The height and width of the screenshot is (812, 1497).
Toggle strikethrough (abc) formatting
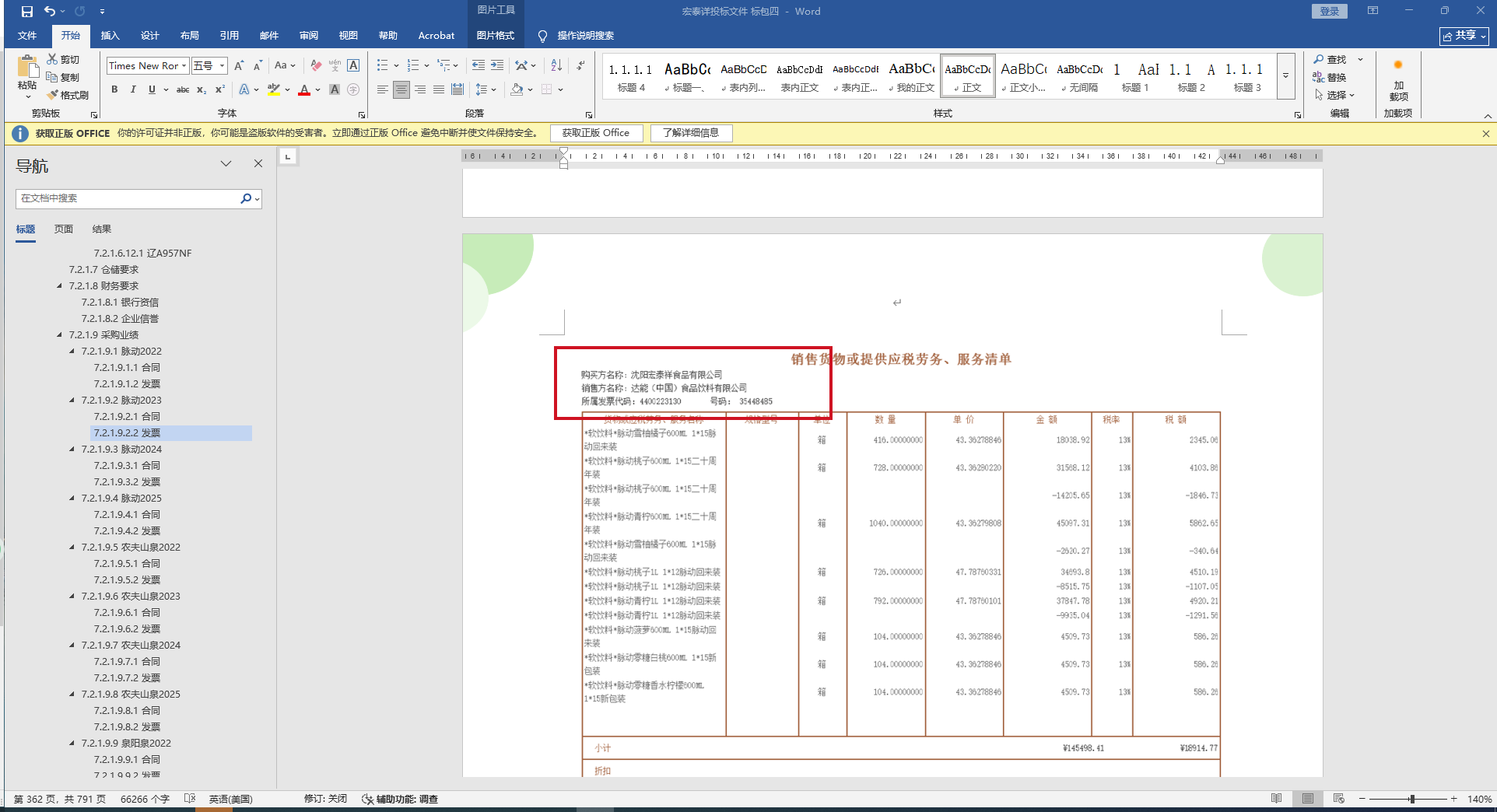click(183, 90)
